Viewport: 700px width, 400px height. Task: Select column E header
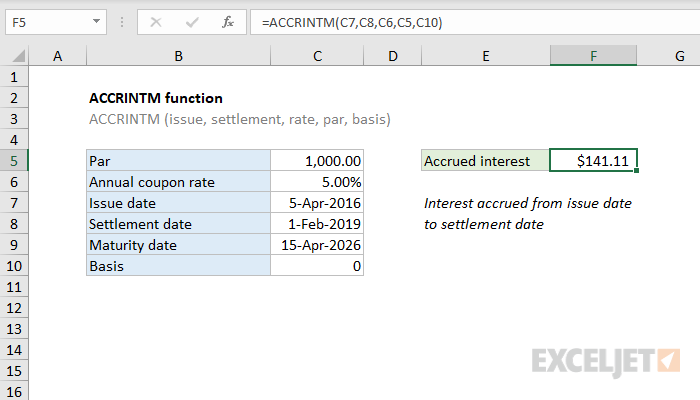pyautogui.click(x=486, y=56)
